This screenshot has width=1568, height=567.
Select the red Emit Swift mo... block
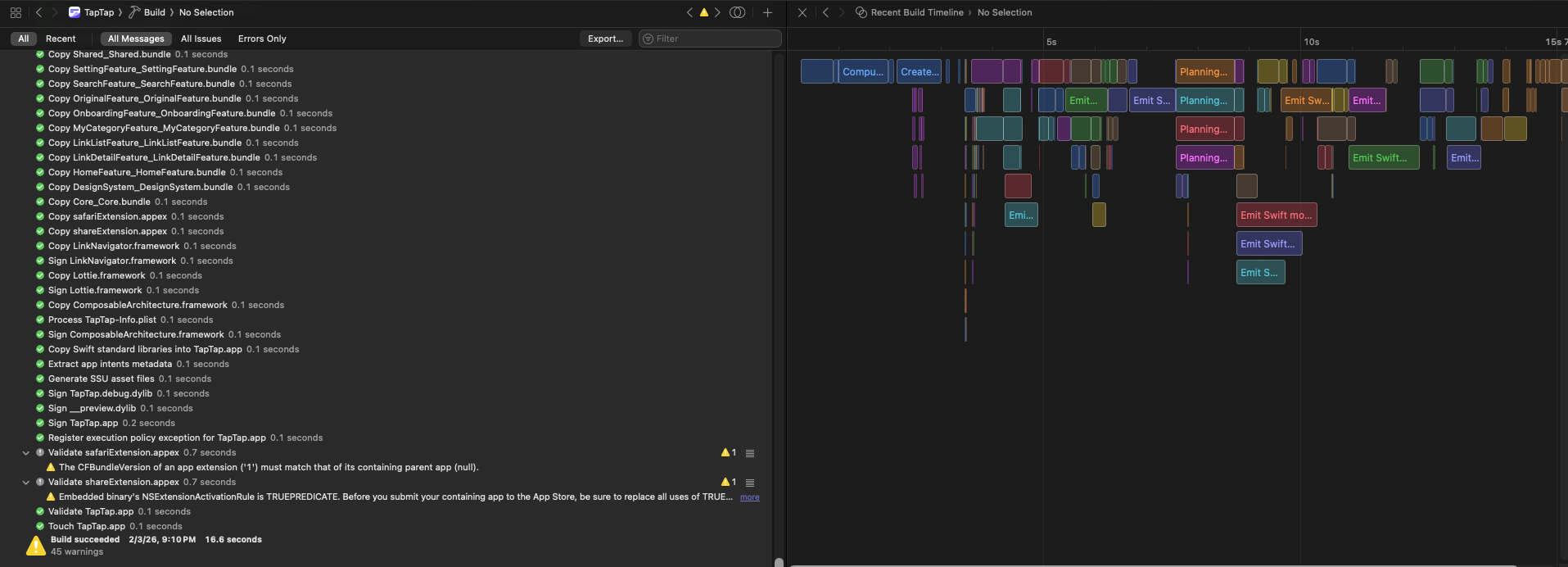click(x=1277, y=215)
